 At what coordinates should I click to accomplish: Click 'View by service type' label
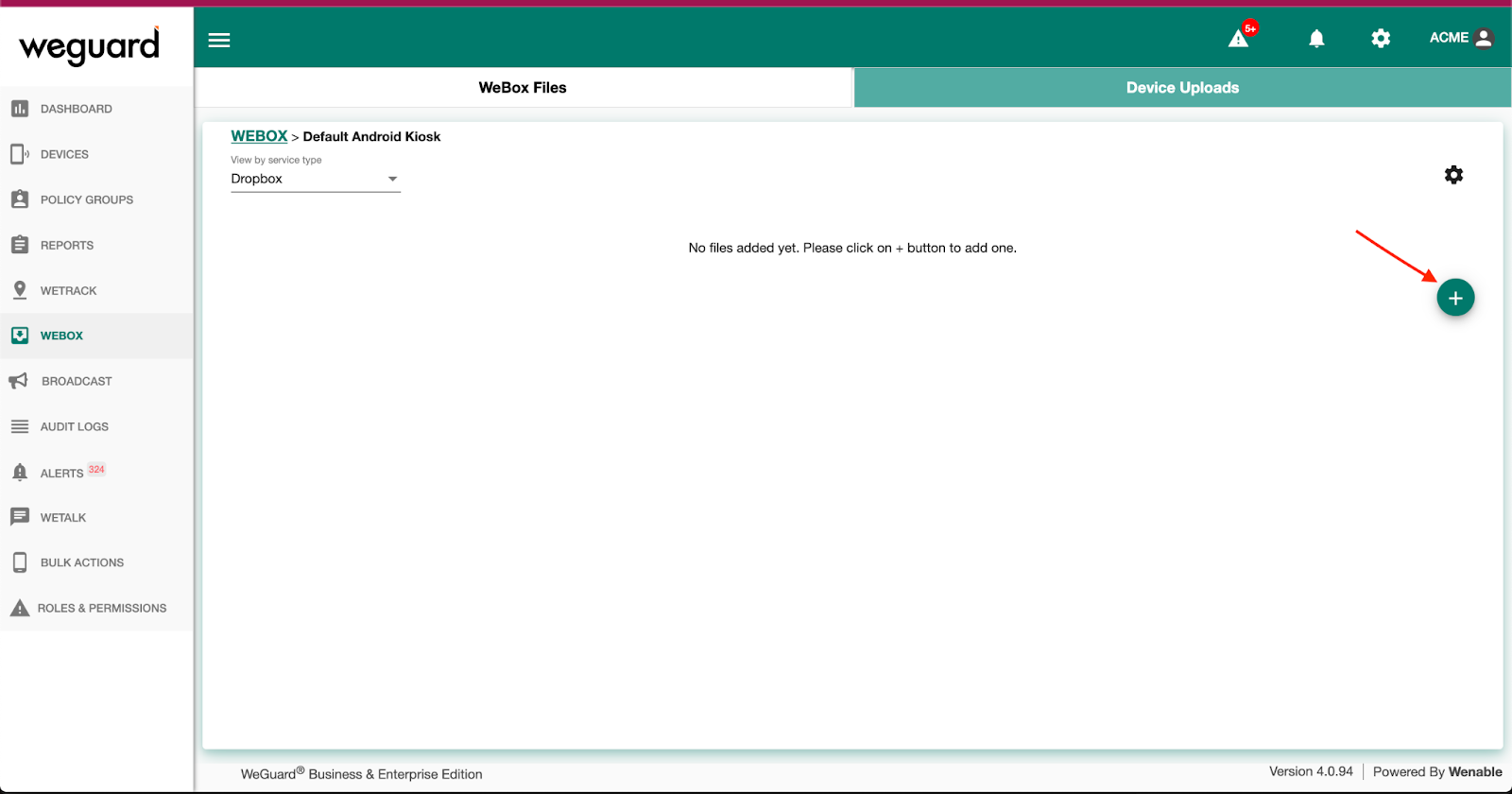[276, 160]
